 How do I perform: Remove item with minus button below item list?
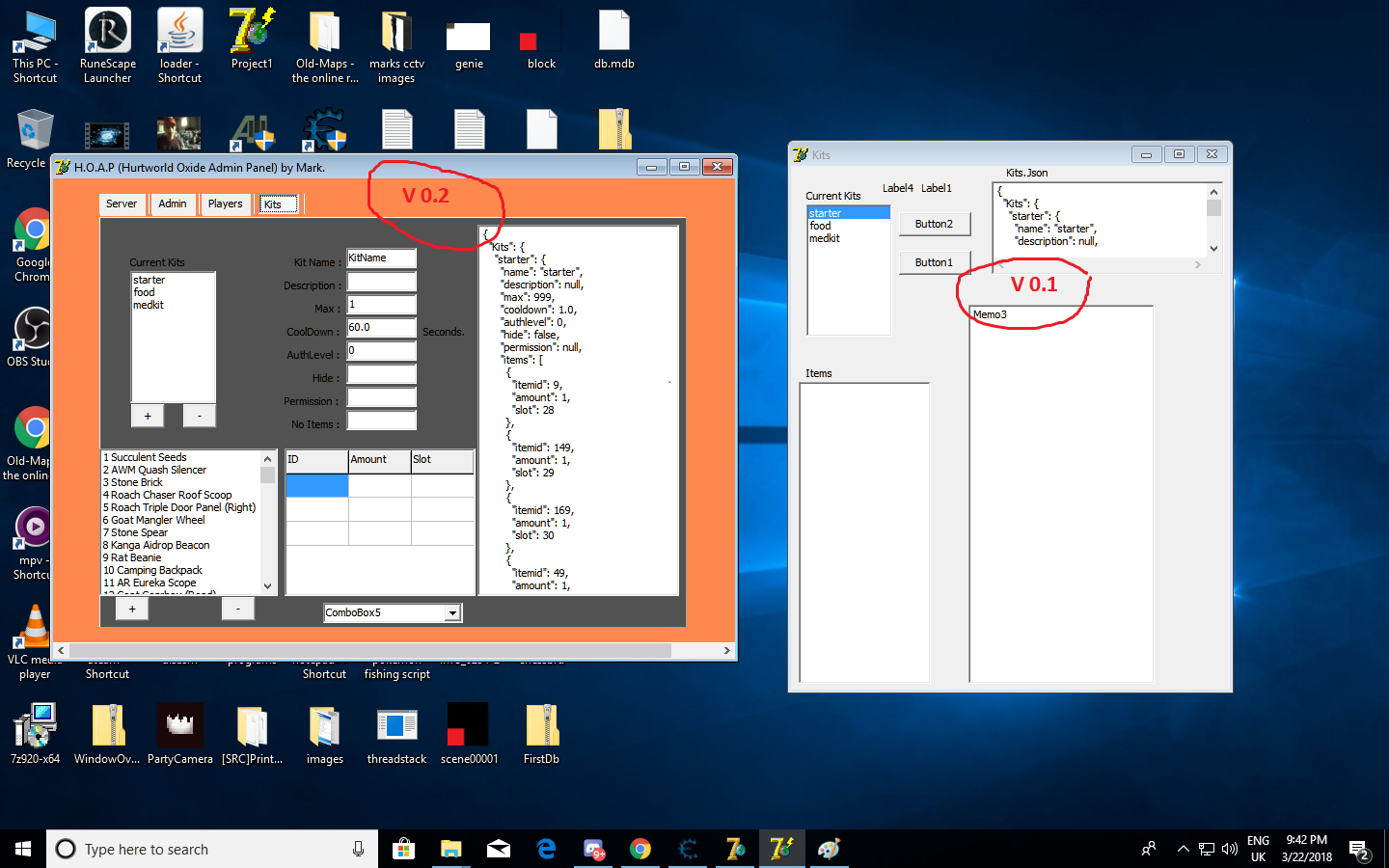pyautogui.click(x=238, y=609)
